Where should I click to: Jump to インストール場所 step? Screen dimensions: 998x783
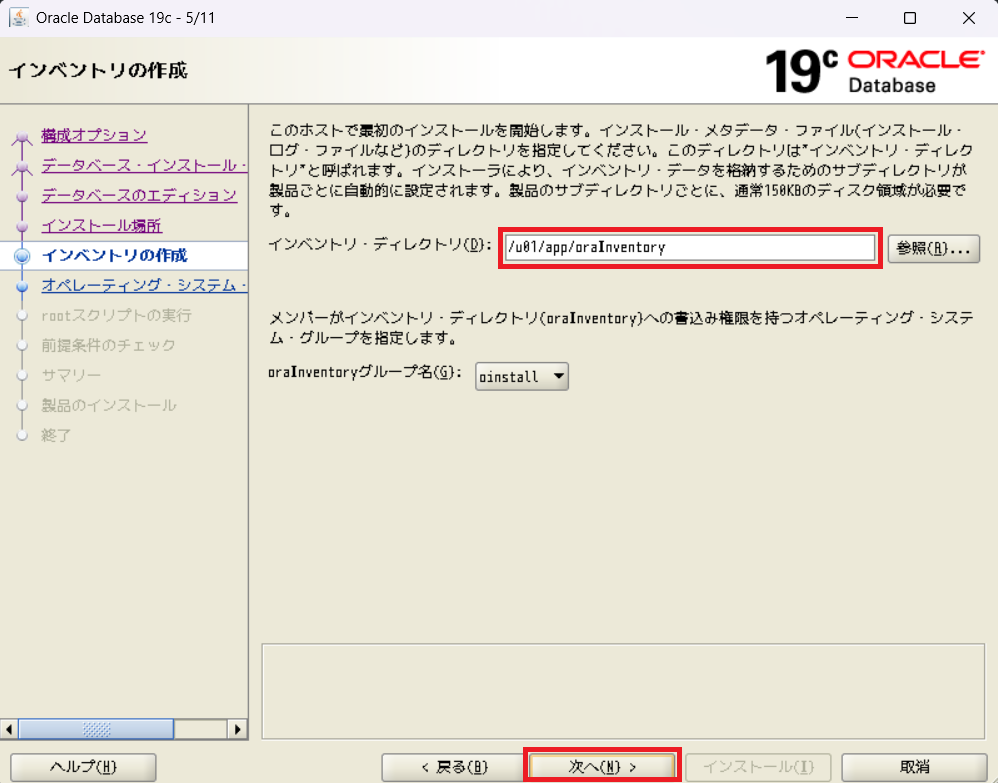click(x=101, y=225)
